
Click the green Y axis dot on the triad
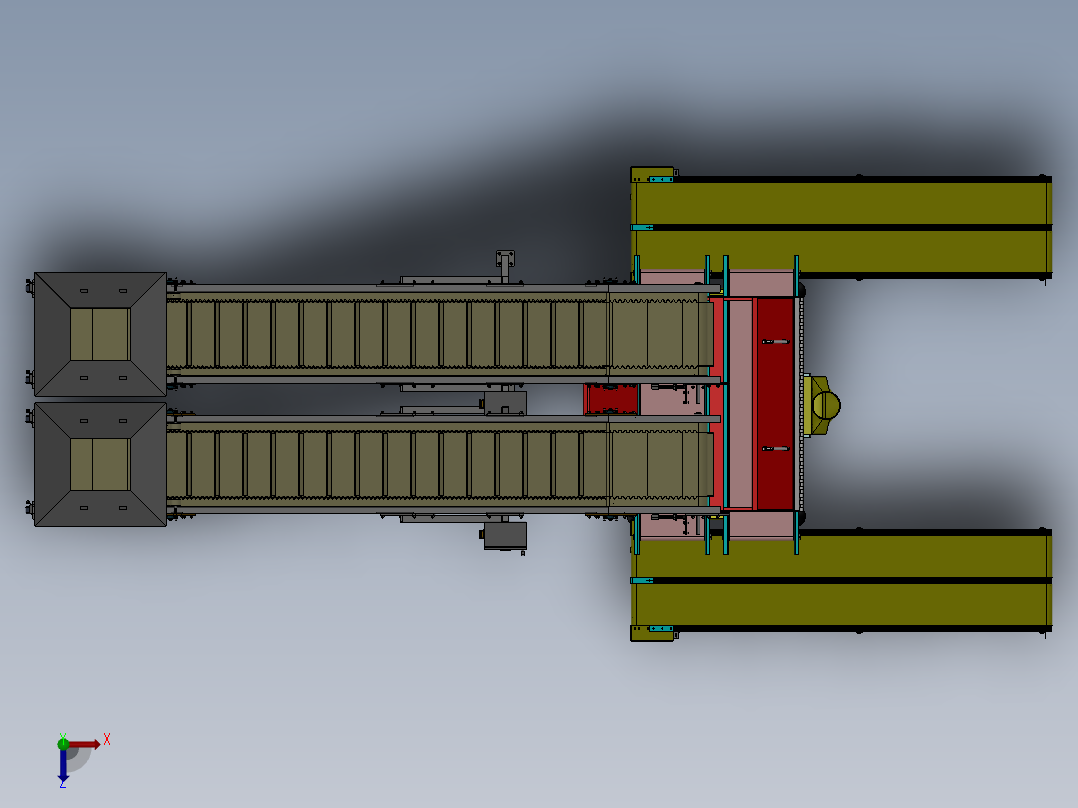pos(63,743)
